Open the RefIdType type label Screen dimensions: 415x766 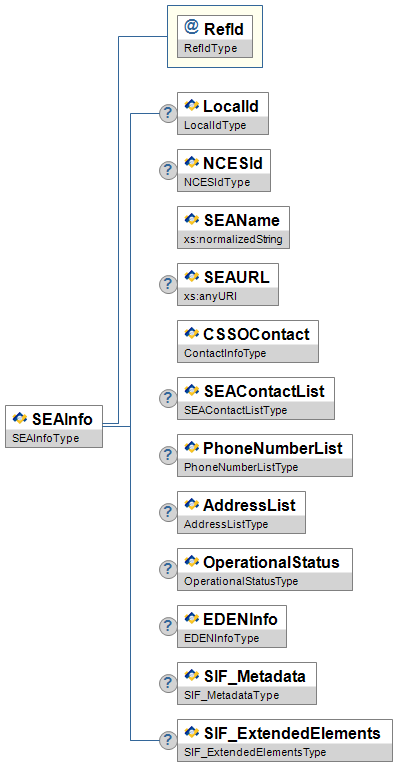click(210, 48)
